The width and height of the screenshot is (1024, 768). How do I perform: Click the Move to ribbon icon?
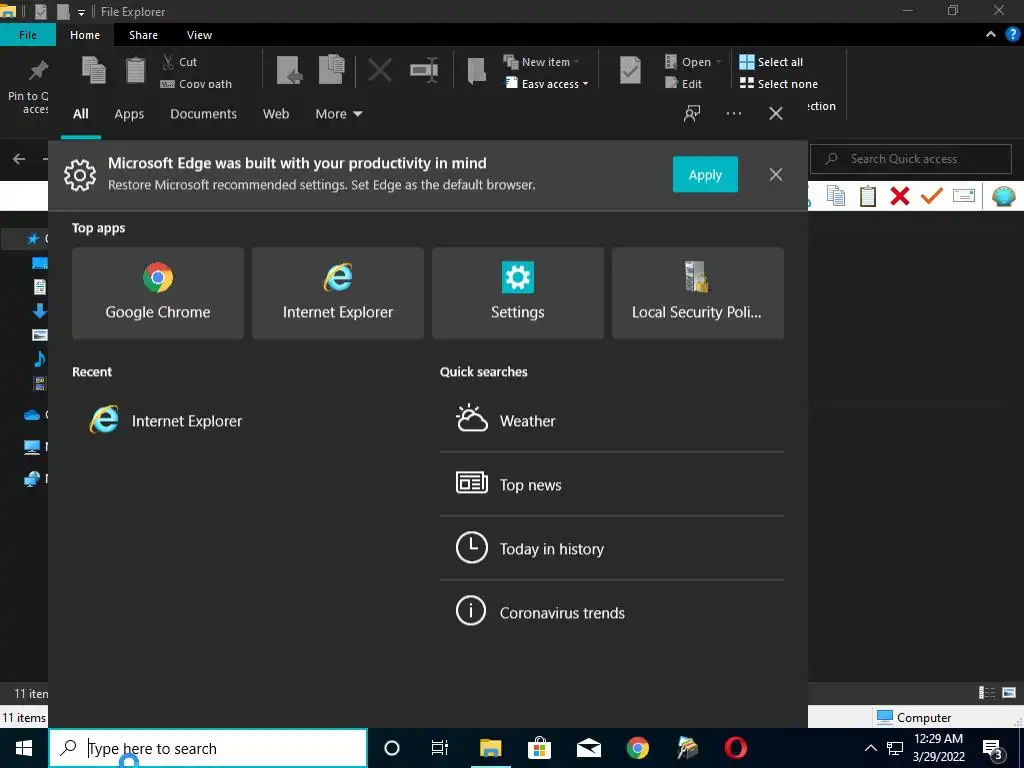[x=289, y=70]
